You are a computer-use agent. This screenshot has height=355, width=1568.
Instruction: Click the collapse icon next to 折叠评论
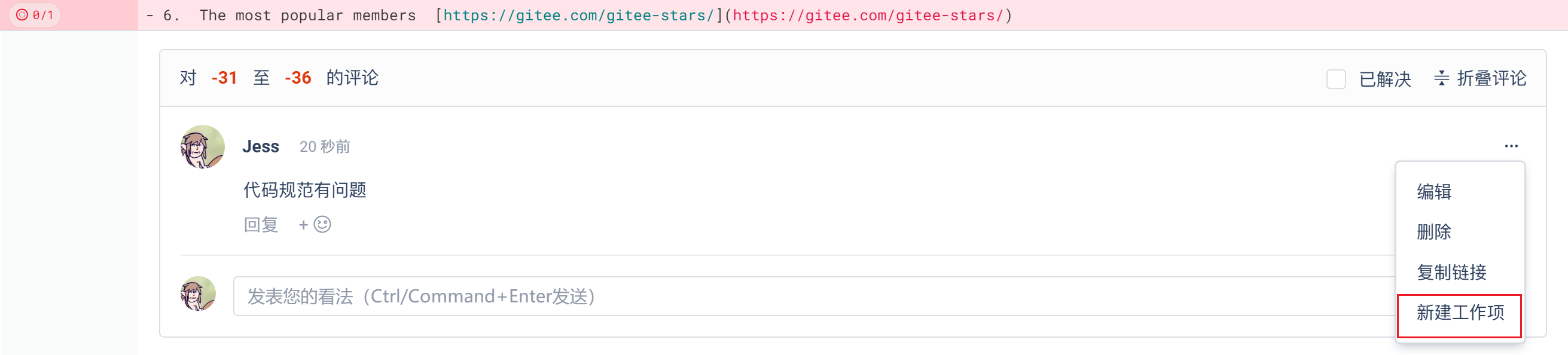coord(1441,78)
